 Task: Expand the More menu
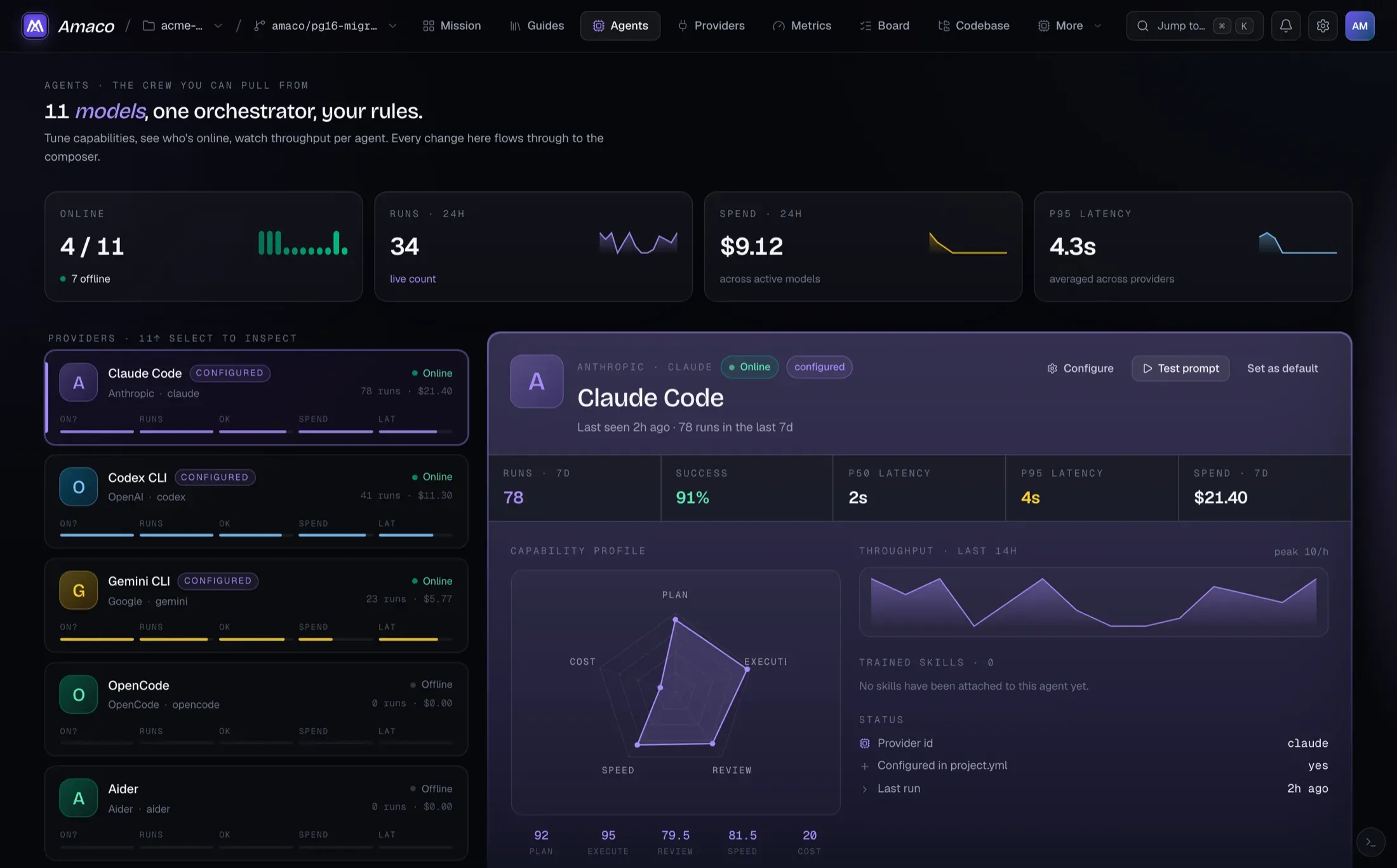tap(1069, 26)
